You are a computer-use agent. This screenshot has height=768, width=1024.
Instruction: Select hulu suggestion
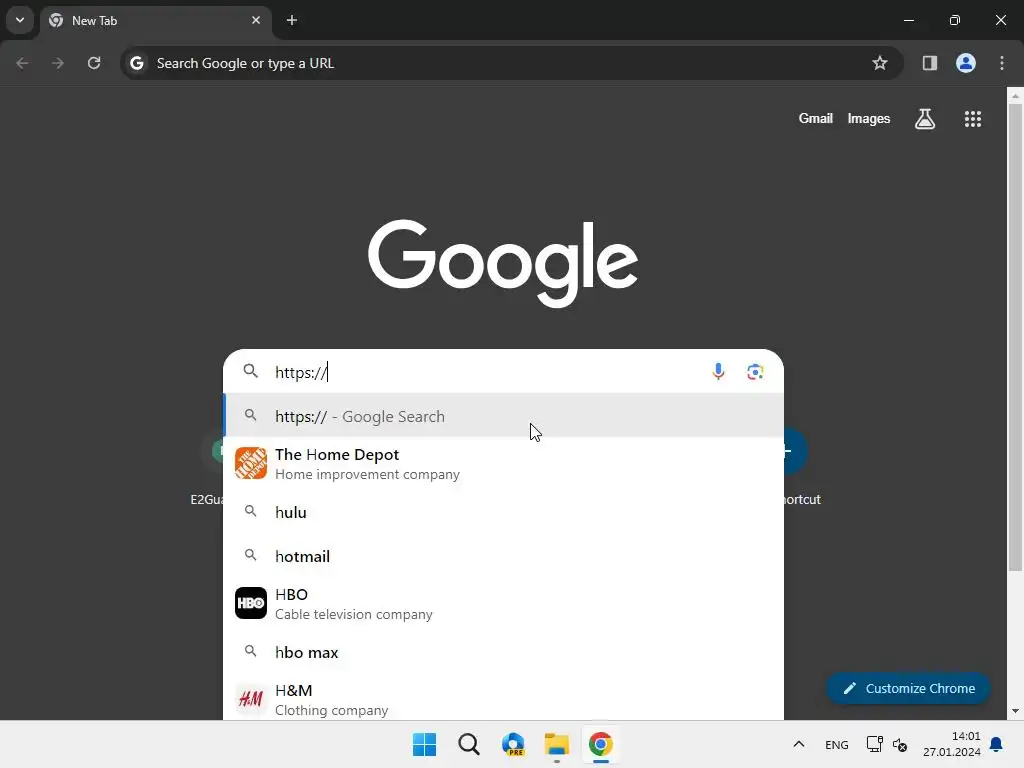tap(503, 512)
